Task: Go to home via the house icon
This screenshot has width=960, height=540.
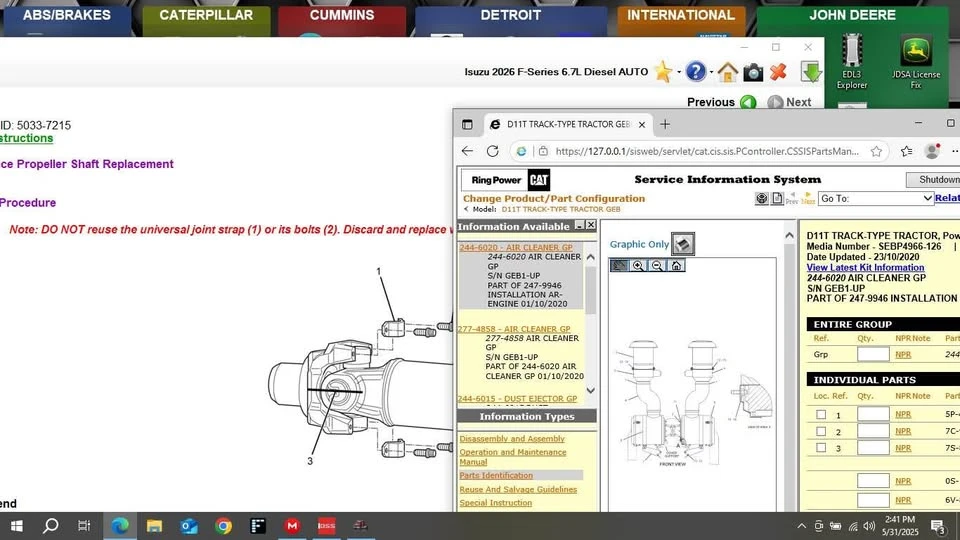Action: click(727, 72)
